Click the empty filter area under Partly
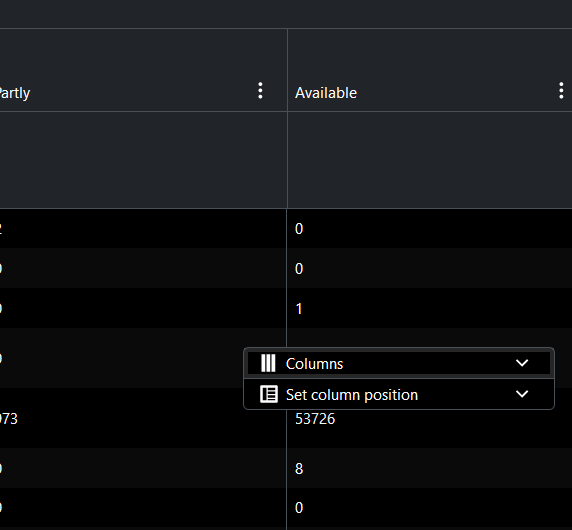Screen dimensions: 572x530 (143, 160)
